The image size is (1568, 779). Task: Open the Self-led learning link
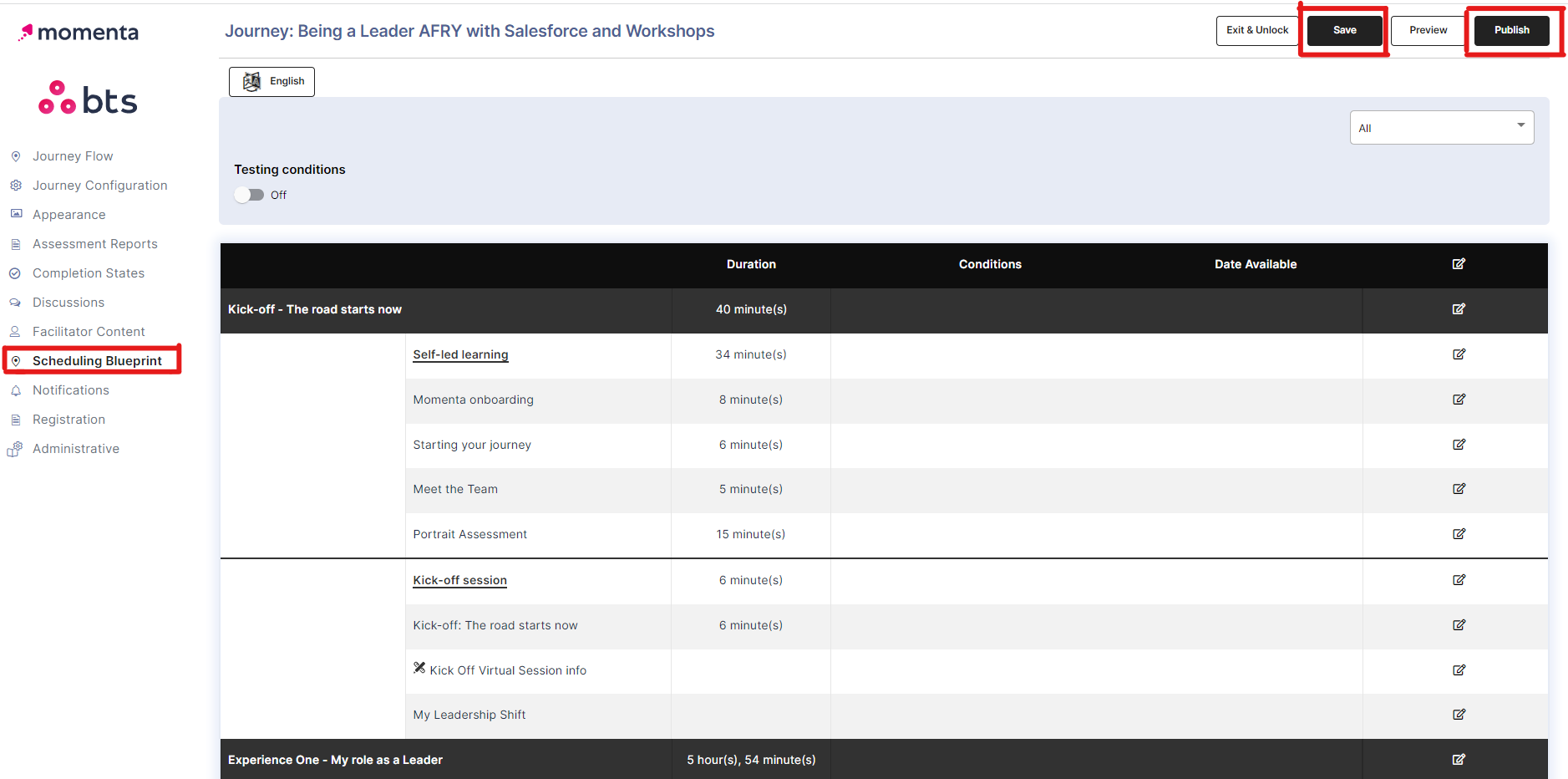[x=460, y=354]
